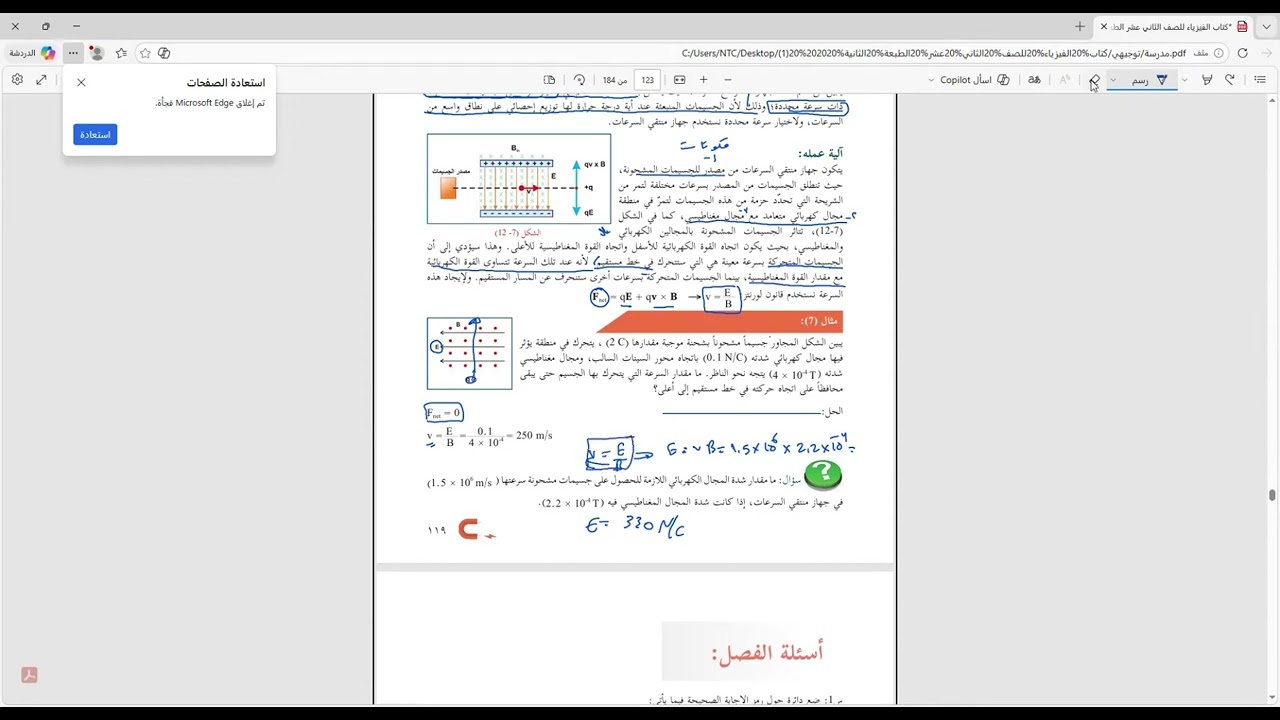This screenshot has width=1280, height=720.
Task: Click the example 7 field diagram figure
Action: pyautogui.click(x=470, y=353)
